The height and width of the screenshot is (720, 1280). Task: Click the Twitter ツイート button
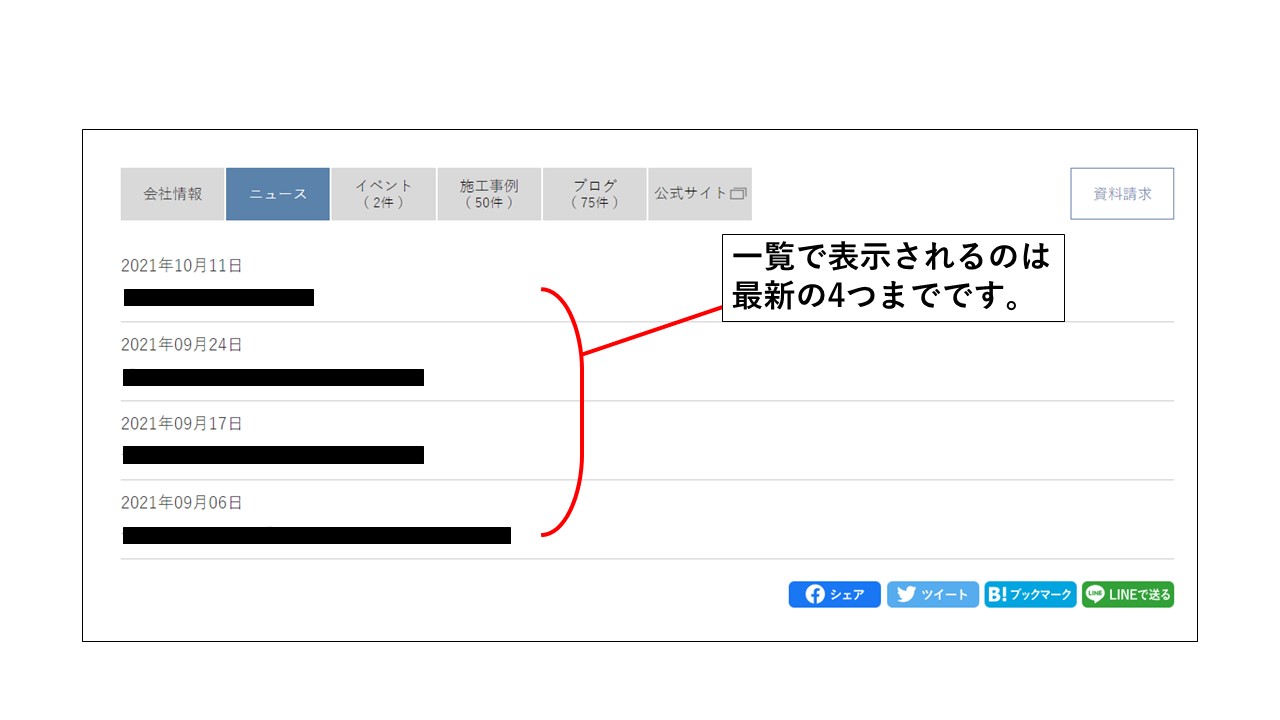click(932, 594)
